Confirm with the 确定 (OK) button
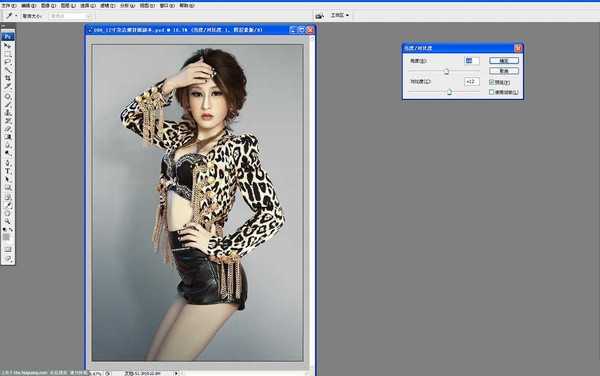This screenshot has height=376, width=600. (504, 60)
